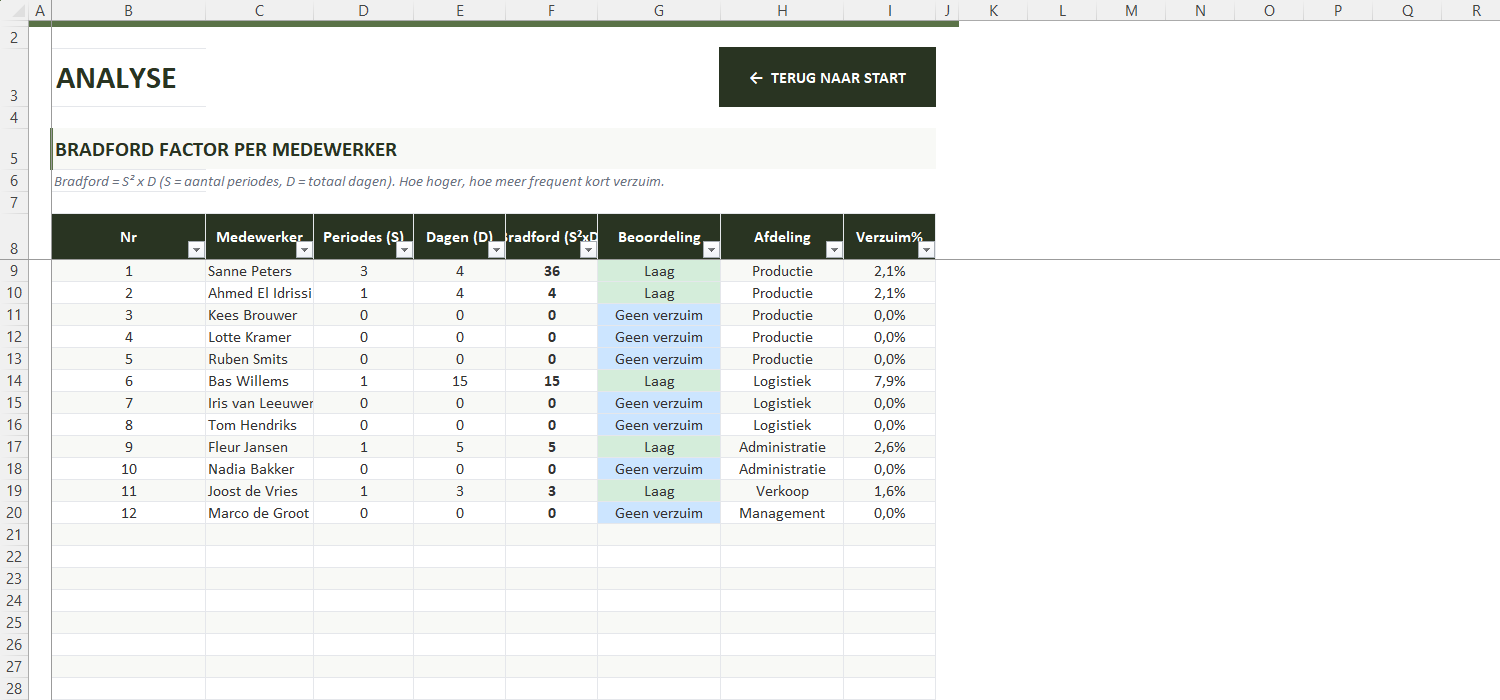The height and width of the screenshot is (700, 1500).
Task: Click the Bradford formula explanation text
Action: [359, 182]
